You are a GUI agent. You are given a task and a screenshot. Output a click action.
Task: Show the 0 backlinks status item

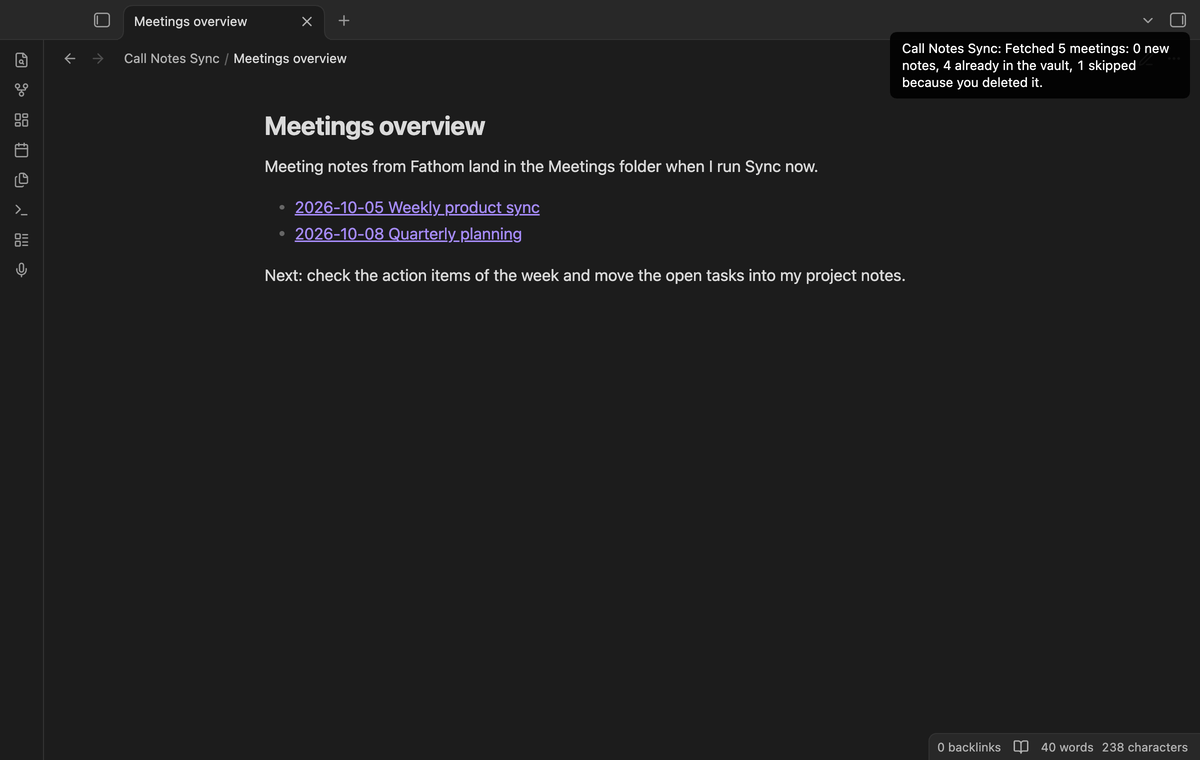pos(969,747)
